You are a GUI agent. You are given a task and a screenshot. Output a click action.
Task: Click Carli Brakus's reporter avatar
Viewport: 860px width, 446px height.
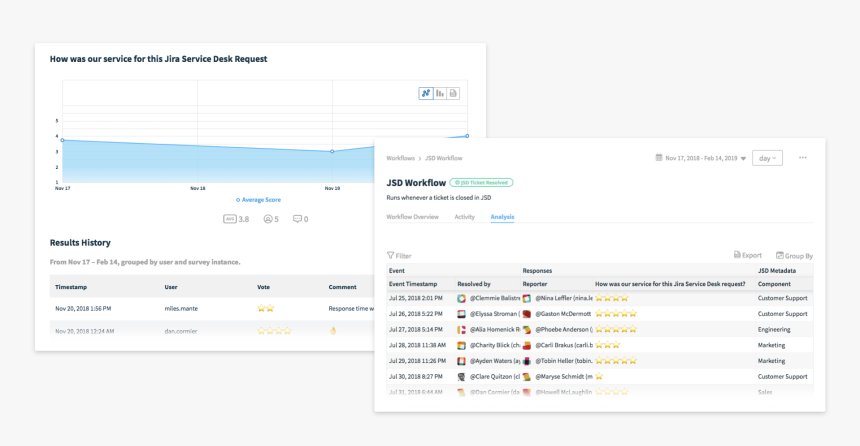527,346
